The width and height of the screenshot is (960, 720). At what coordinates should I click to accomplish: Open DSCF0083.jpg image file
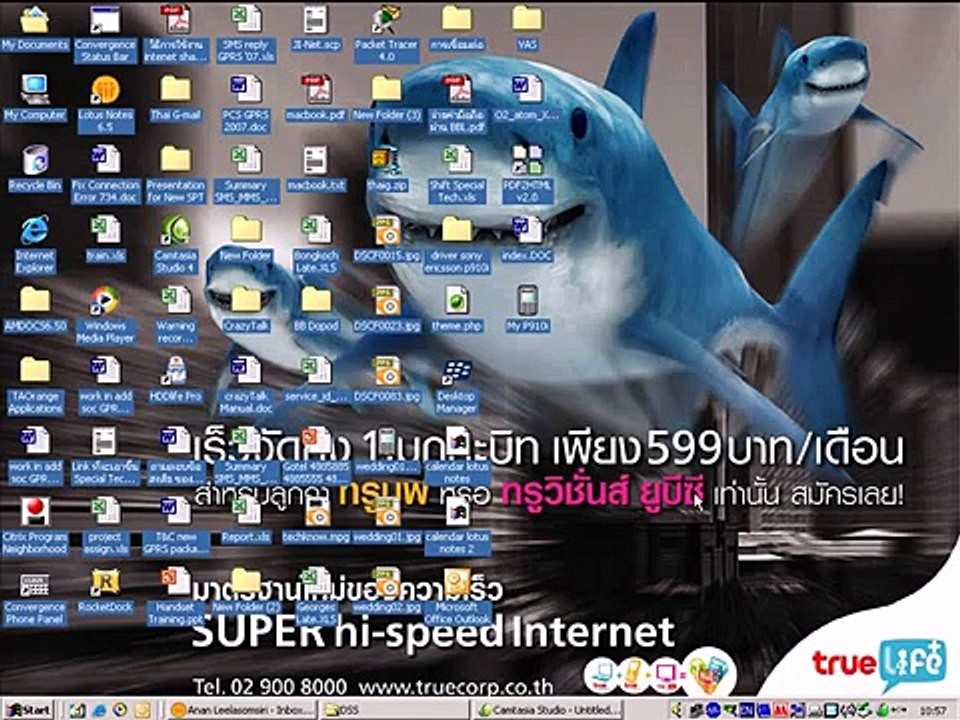point(386,381)
